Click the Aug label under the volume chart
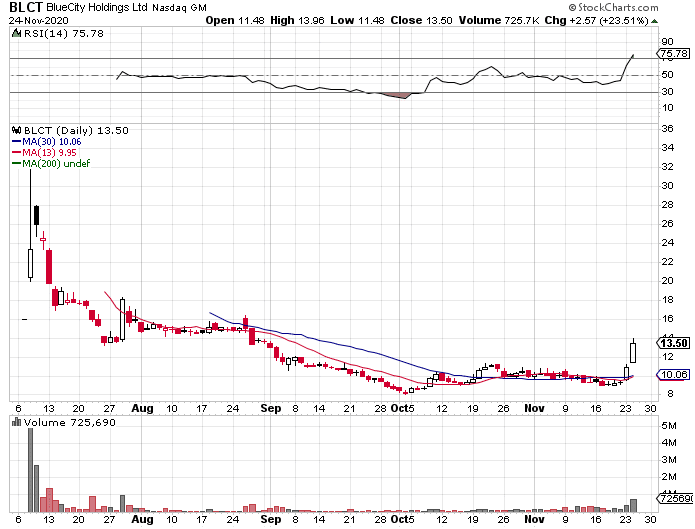Viewport: 695px width, 529px height. (x=142, y=519)
